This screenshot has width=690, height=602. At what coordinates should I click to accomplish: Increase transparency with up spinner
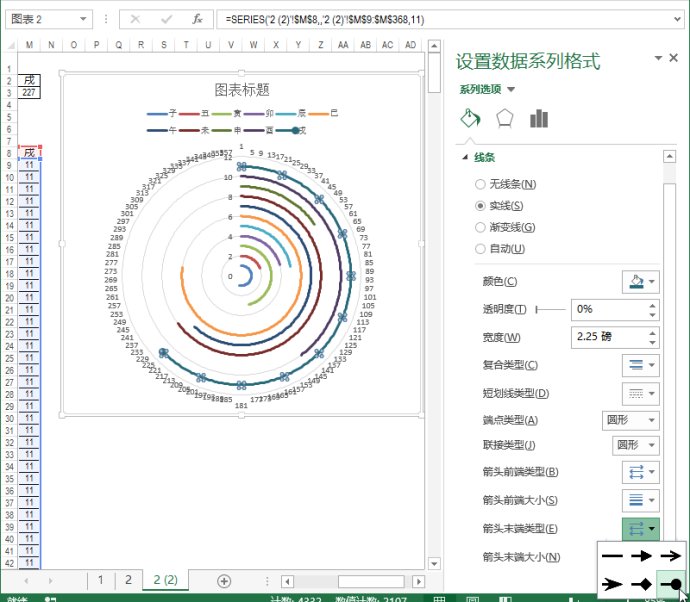652,305
